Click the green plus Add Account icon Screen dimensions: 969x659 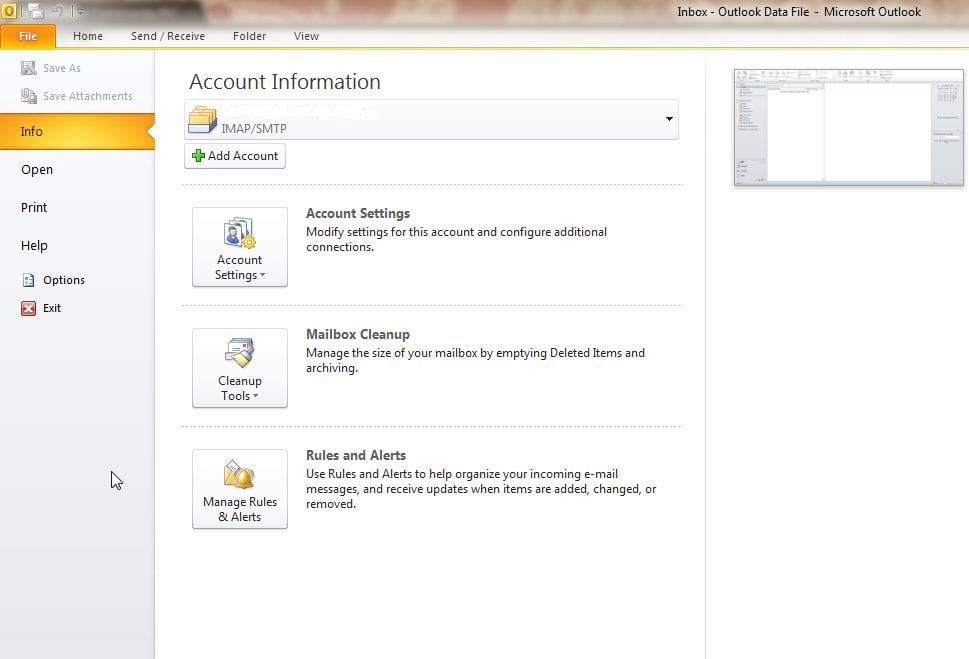tap(198, 156)
